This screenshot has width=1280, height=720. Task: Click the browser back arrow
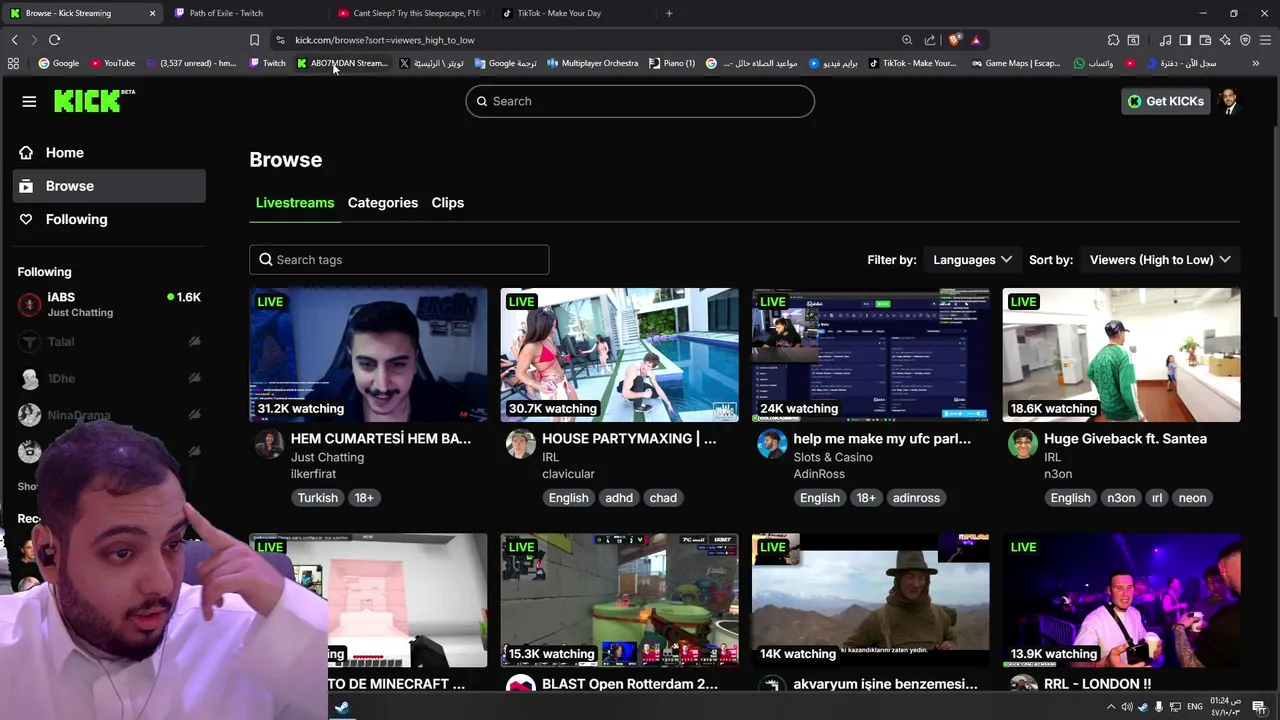point(14,40)
